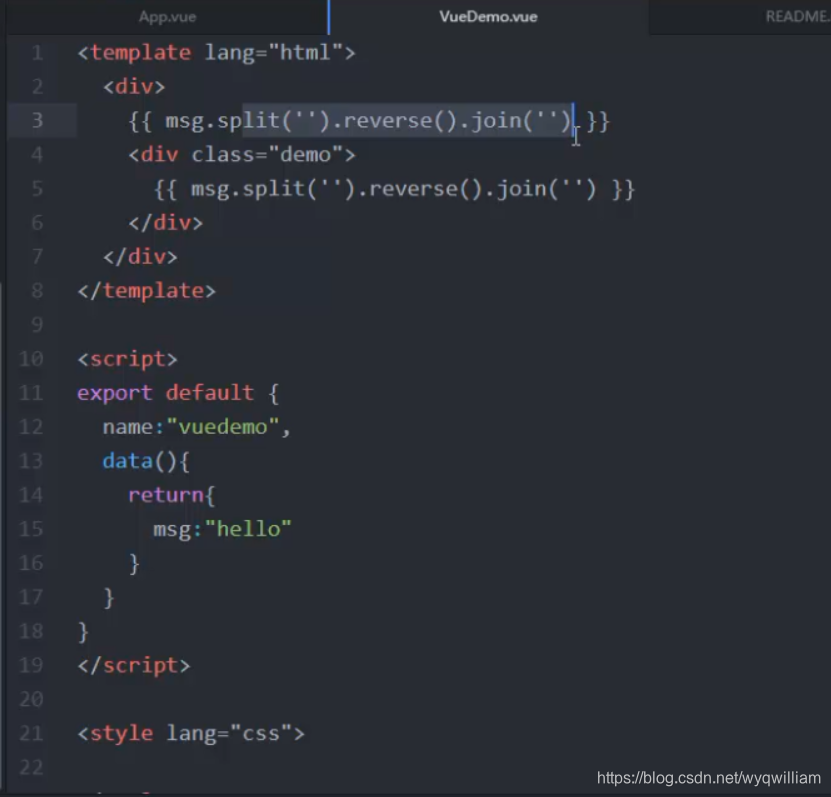
Task: Click line number 1 in gutter
Action: [37, 52]
